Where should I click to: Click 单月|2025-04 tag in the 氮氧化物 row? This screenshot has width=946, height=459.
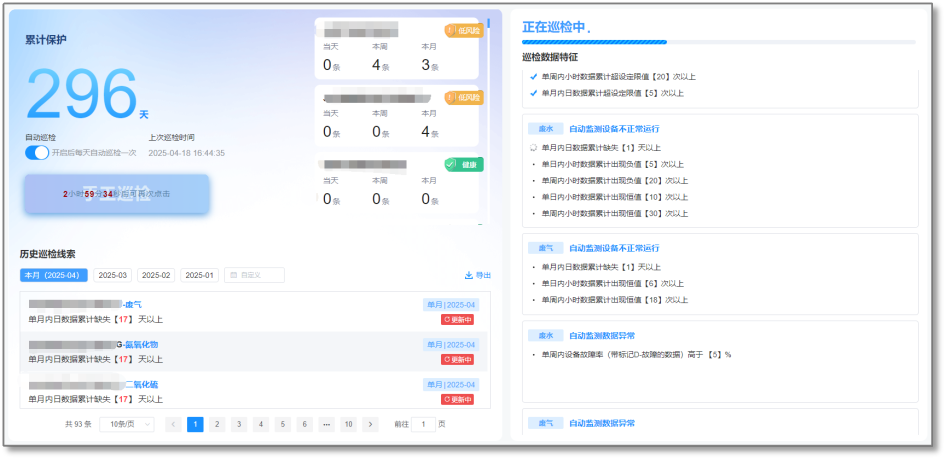pos(451,344)
